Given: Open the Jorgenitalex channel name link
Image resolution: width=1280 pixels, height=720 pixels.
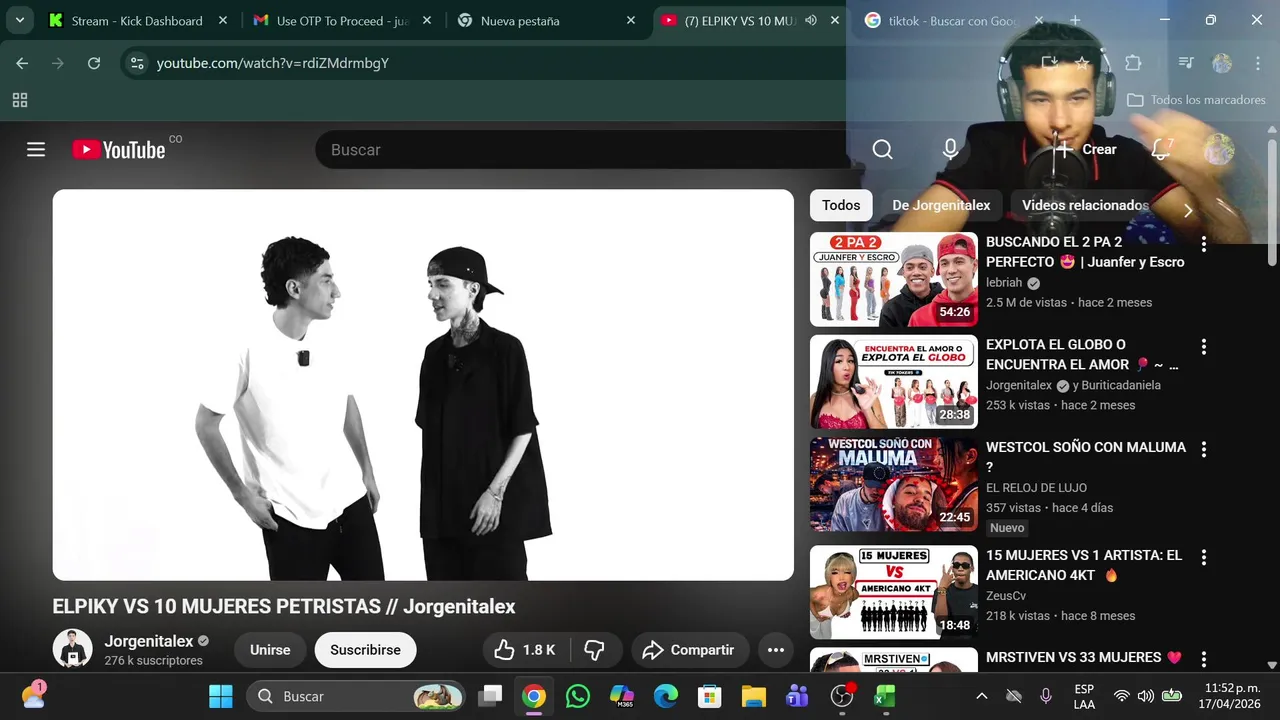Looking at the screenshot, I should [149, 641].
